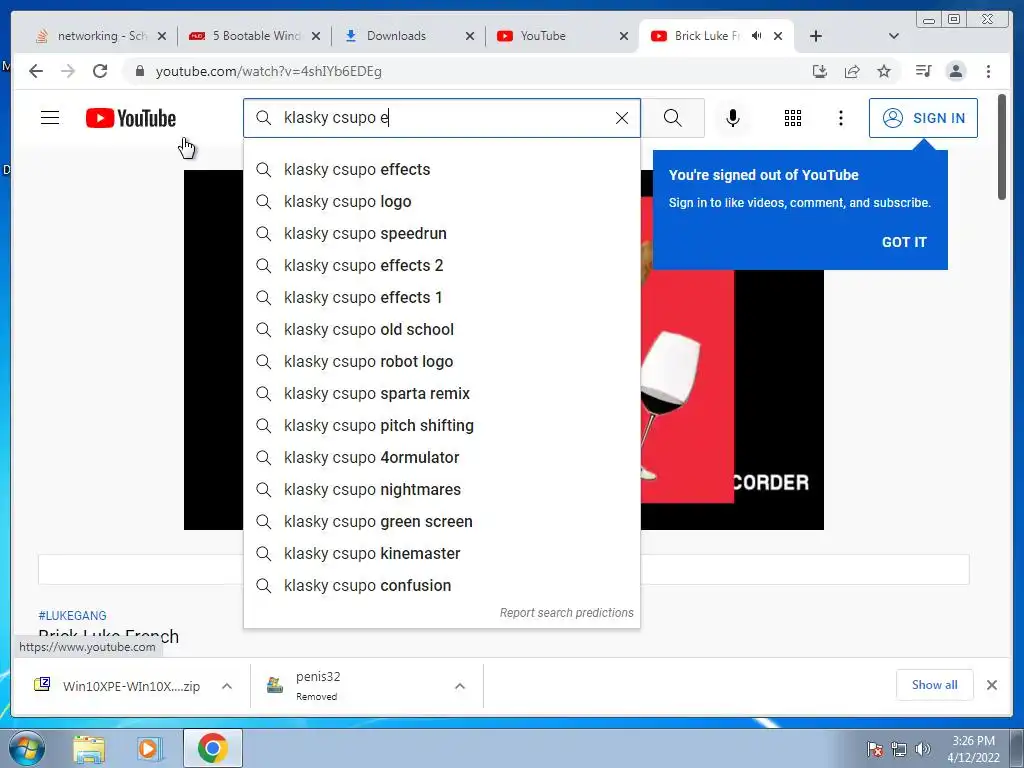Open media controls icon in toolbar
Image resolution: width=1024 pixels, height=768 pixels.
[923, 71]
